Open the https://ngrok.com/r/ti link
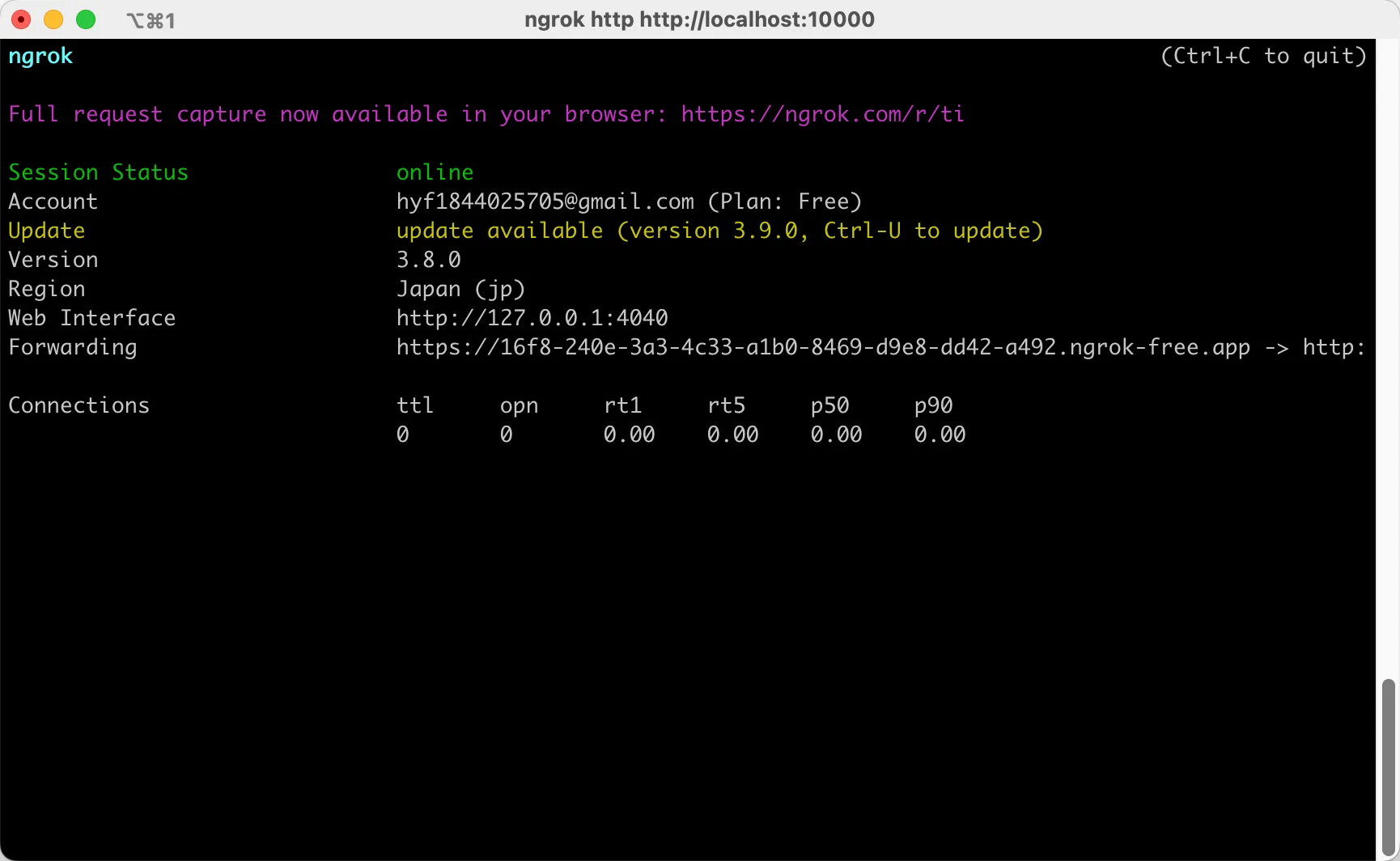Screen dimensions: 1400x861 coord(822,114)
